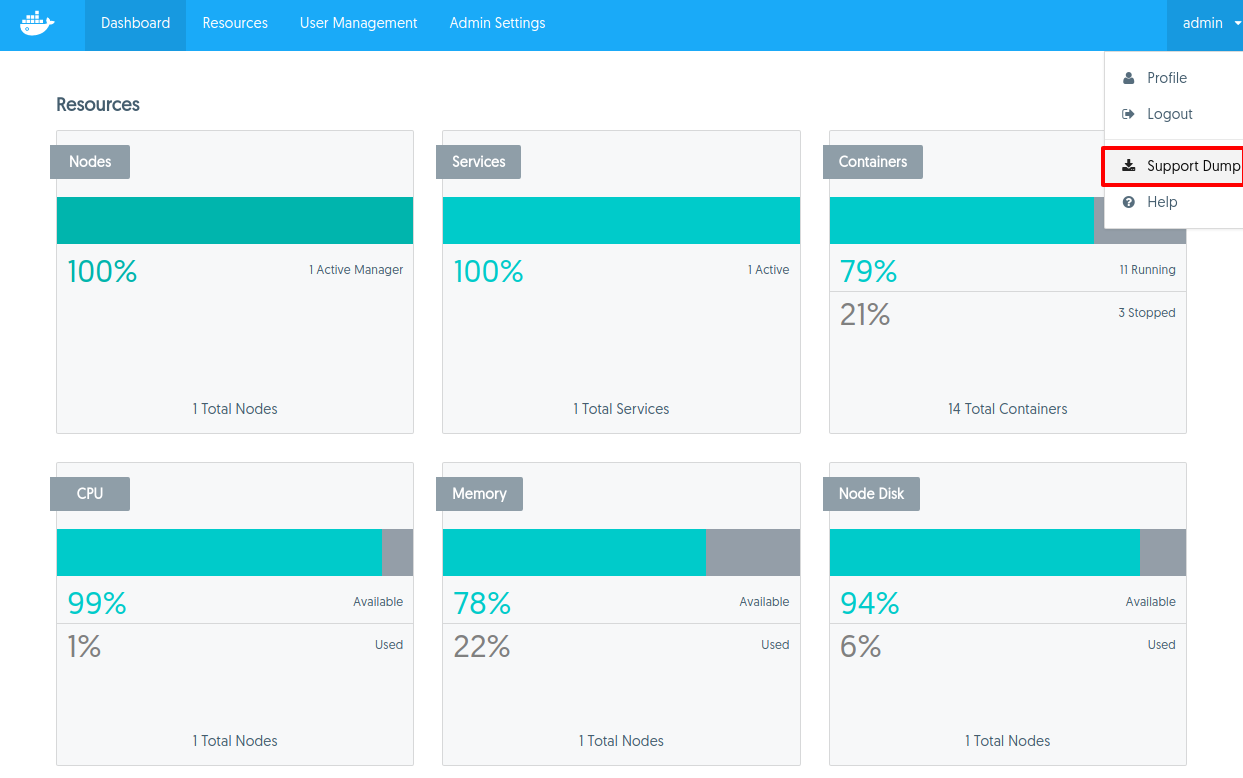1243x778 pixels.
Task: Select the Nodes card label
Action: [90, 162]
